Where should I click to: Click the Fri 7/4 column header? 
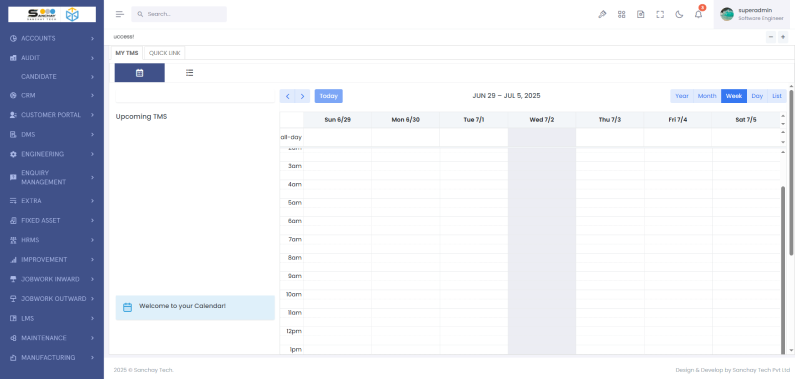(677, 120)
